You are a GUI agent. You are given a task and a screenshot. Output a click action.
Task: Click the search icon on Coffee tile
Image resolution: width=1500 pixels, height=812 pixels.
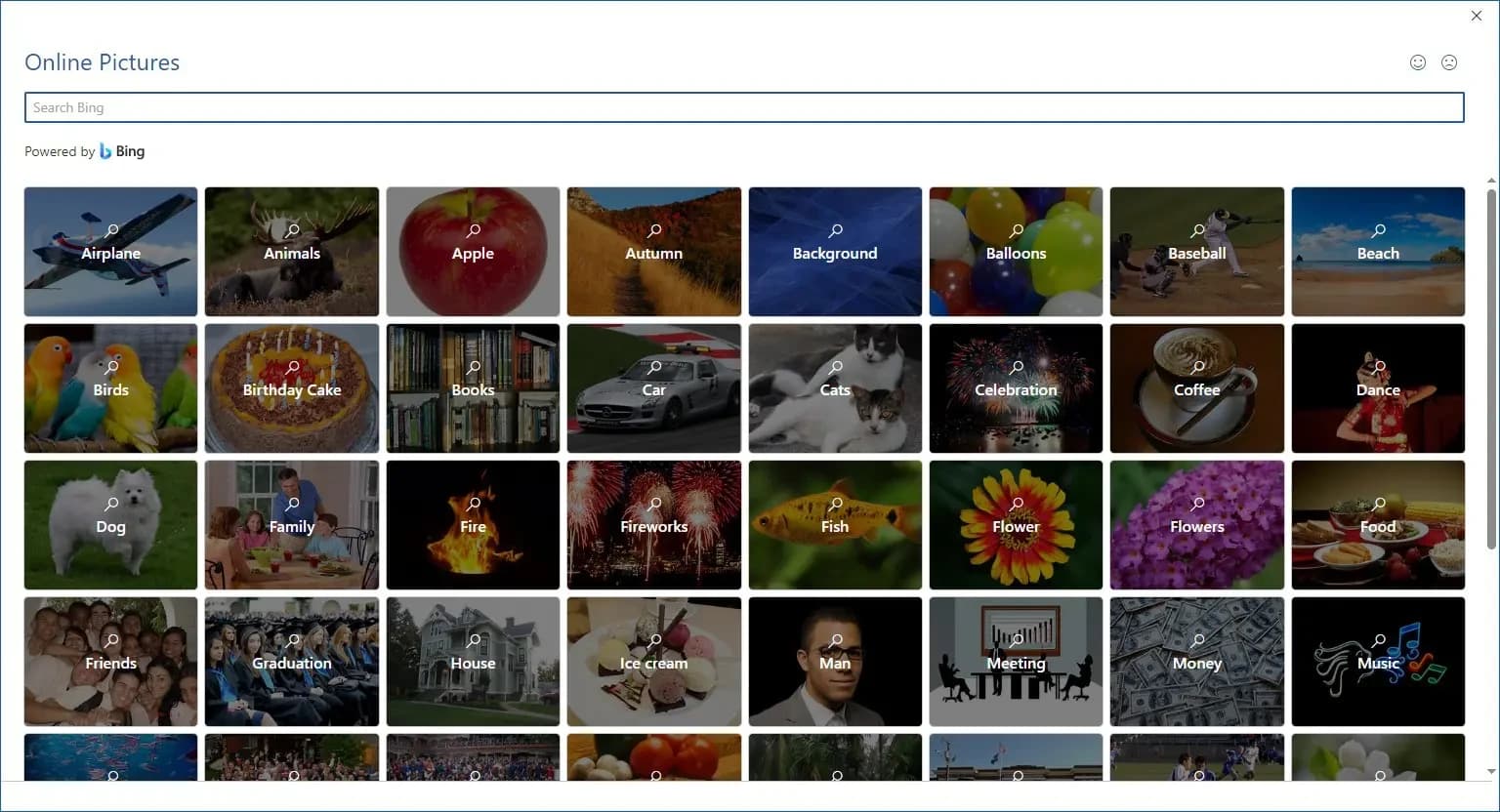1198,367
